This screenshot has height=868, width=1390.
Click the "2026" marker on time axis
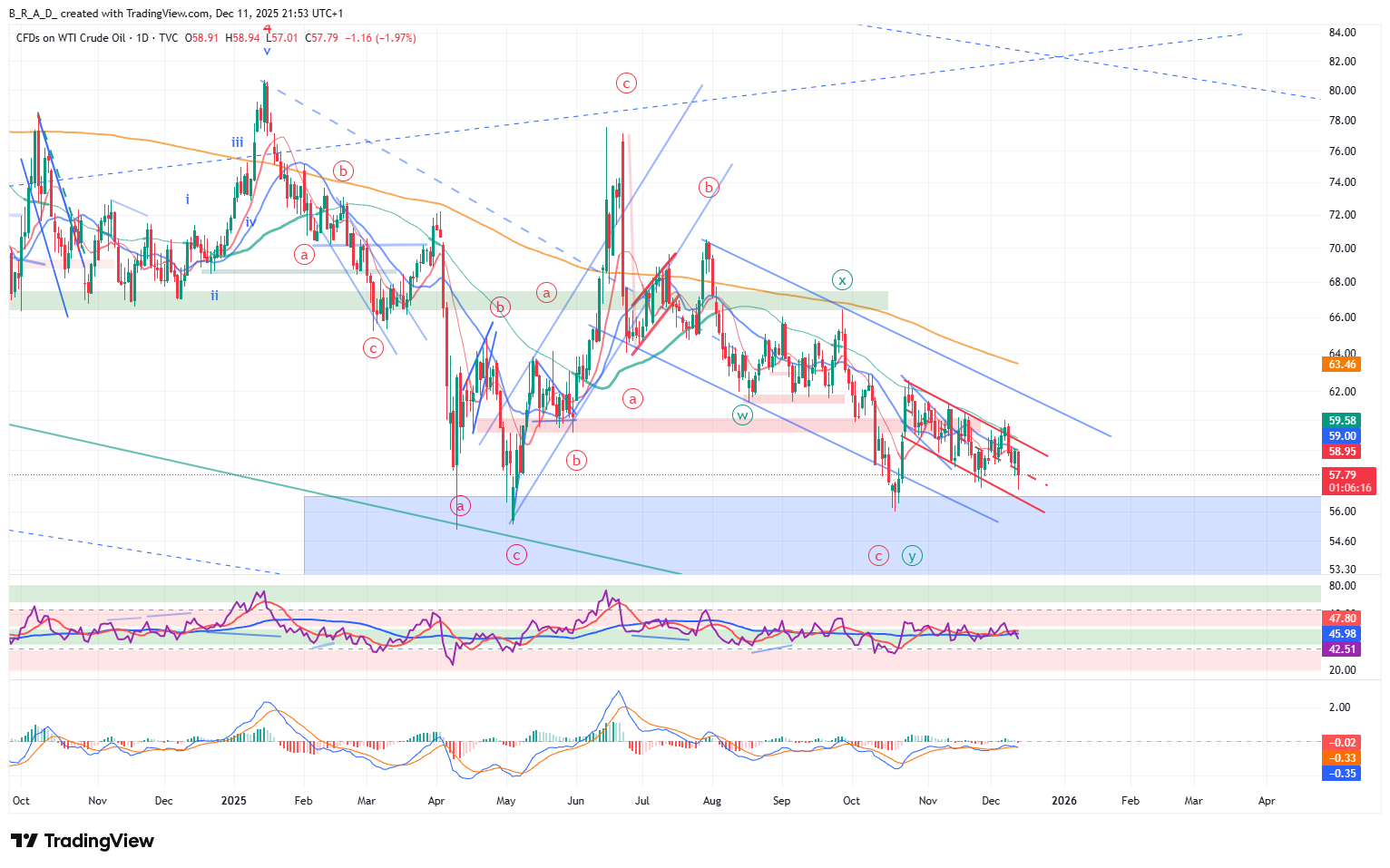point(1063,801)
